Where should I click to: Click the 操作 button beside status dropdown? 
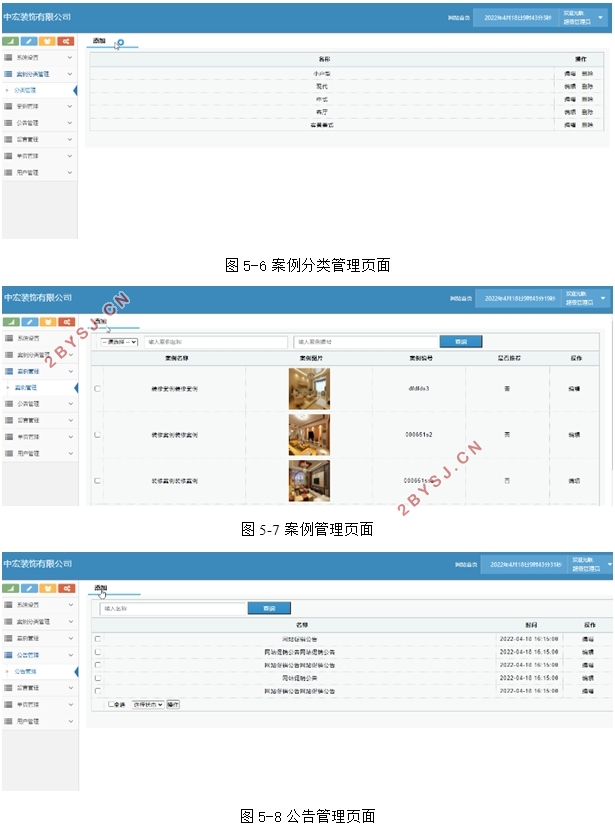click(173, 704)
